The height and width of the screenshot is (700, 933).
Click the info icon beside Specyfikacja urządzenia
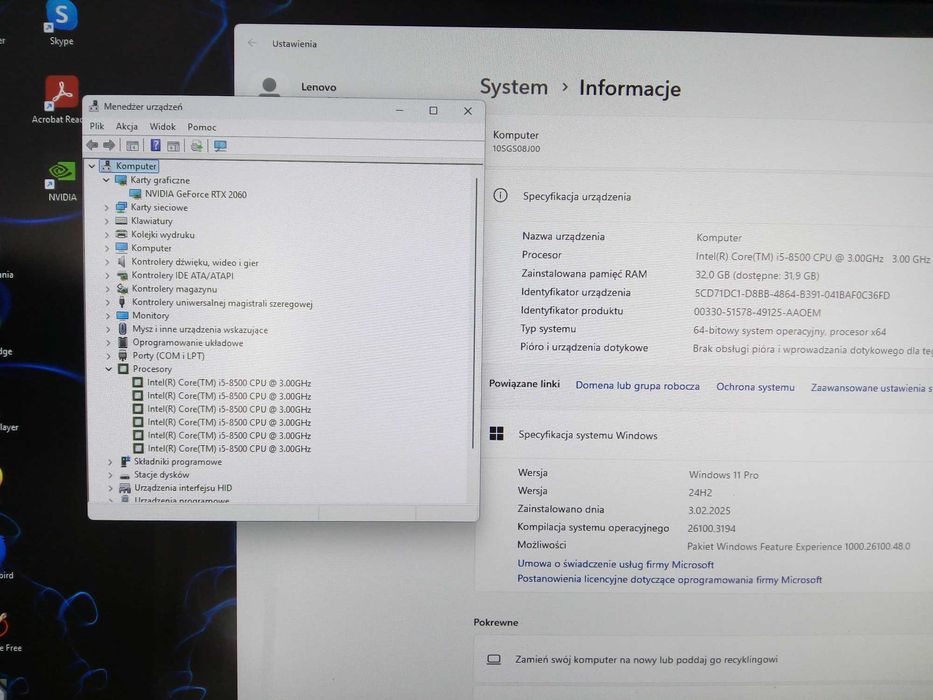point(500,195)
